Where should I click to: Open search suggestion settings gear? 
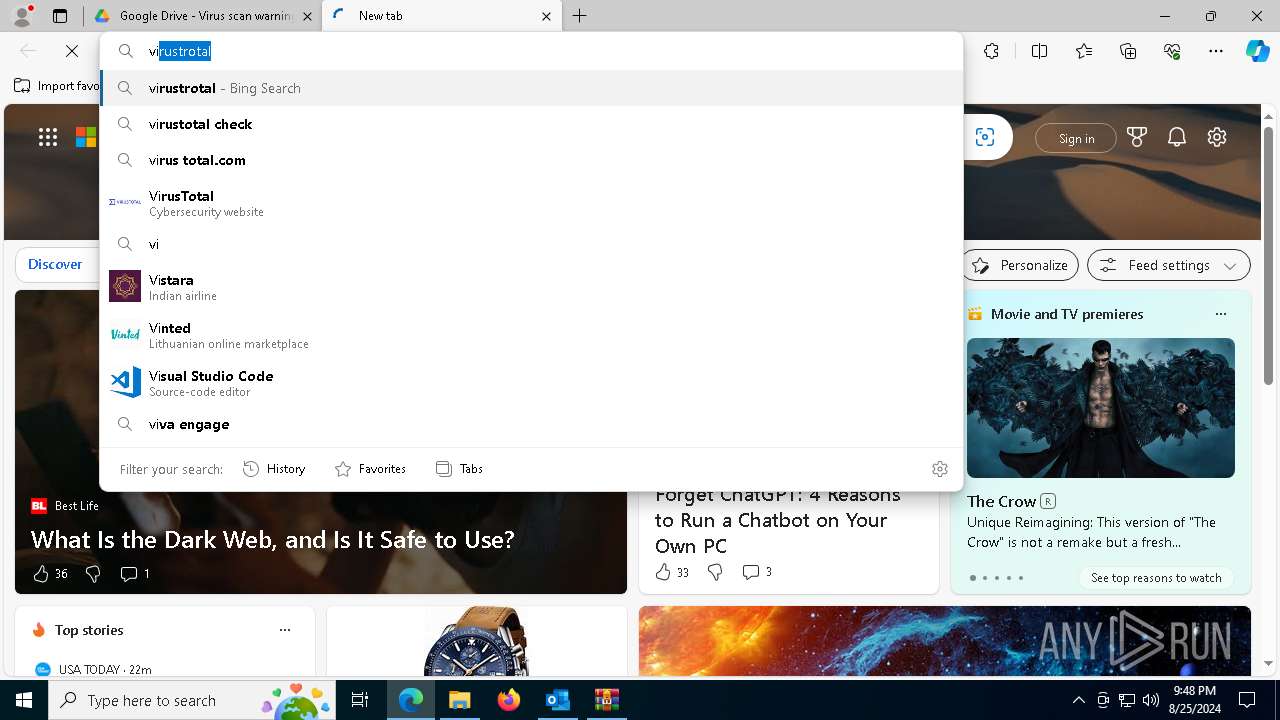[940, 469]
